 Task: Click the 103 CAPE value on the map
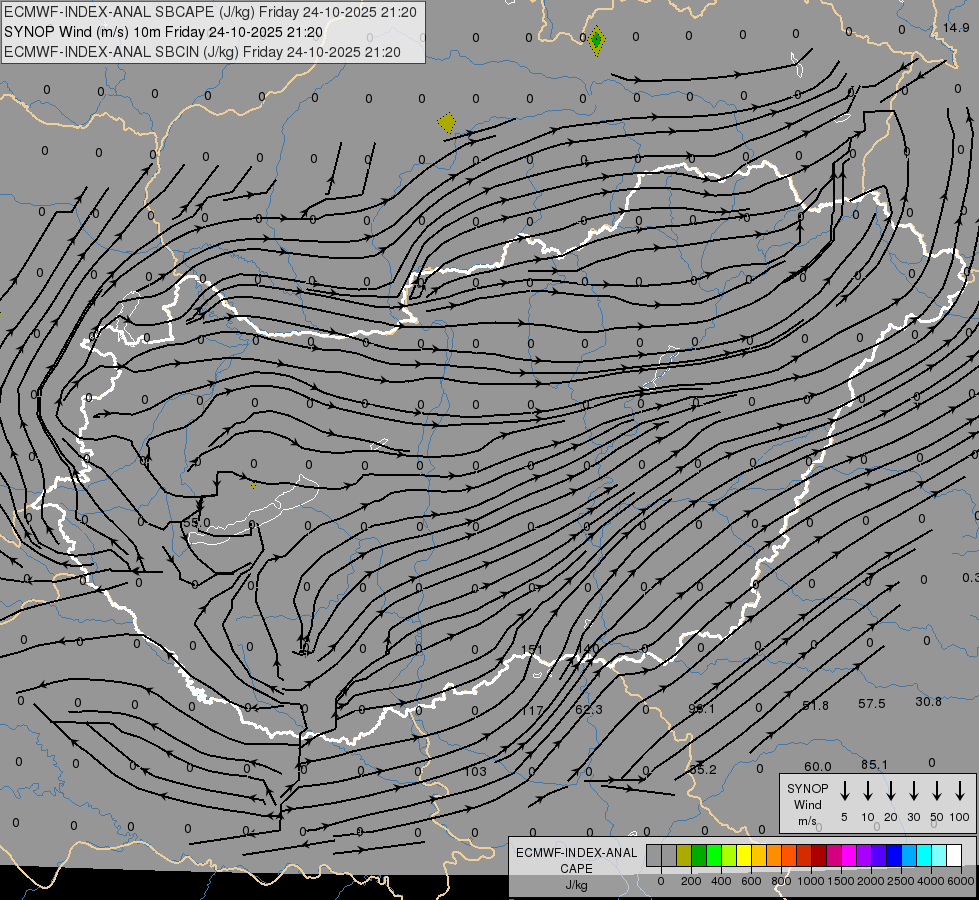[475, 771]
